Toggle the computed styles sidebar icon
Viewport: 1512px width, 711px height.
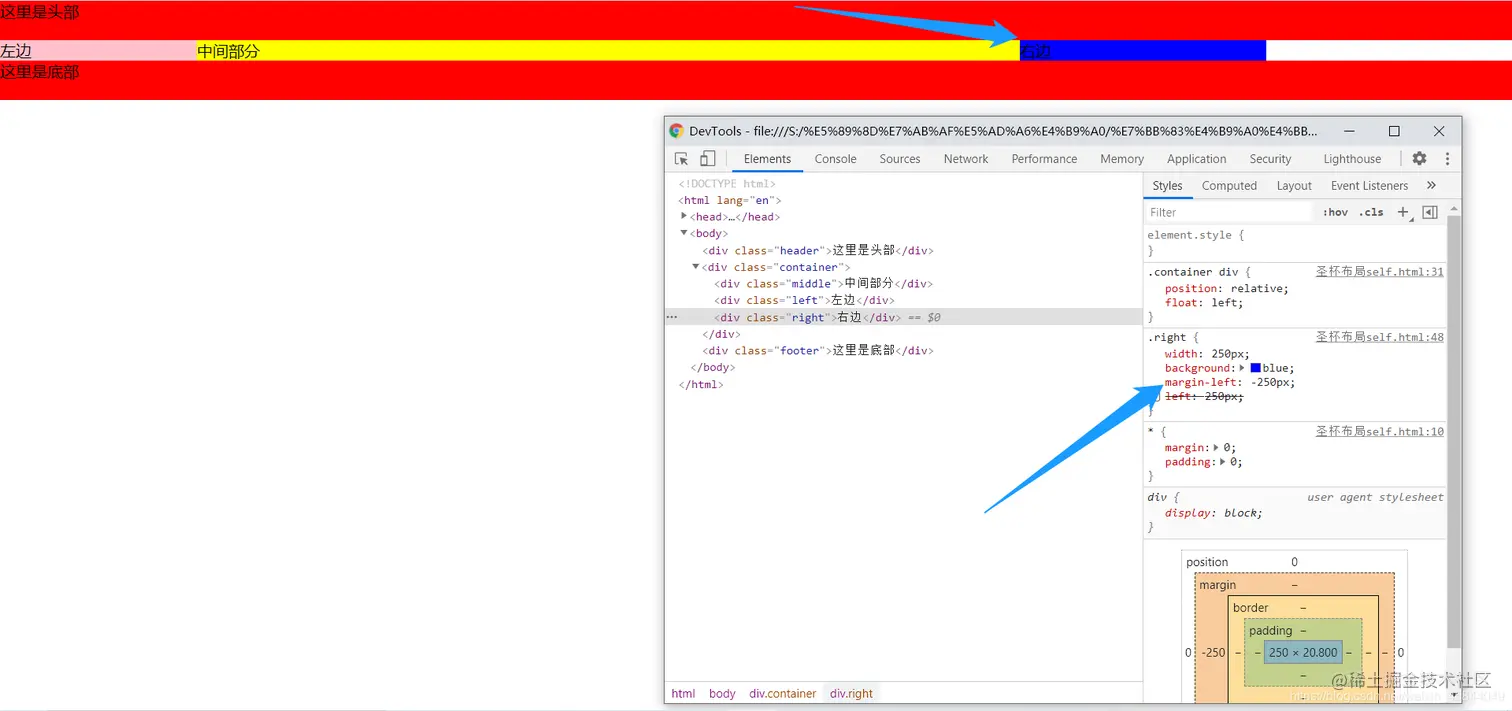coord(1430,212)
